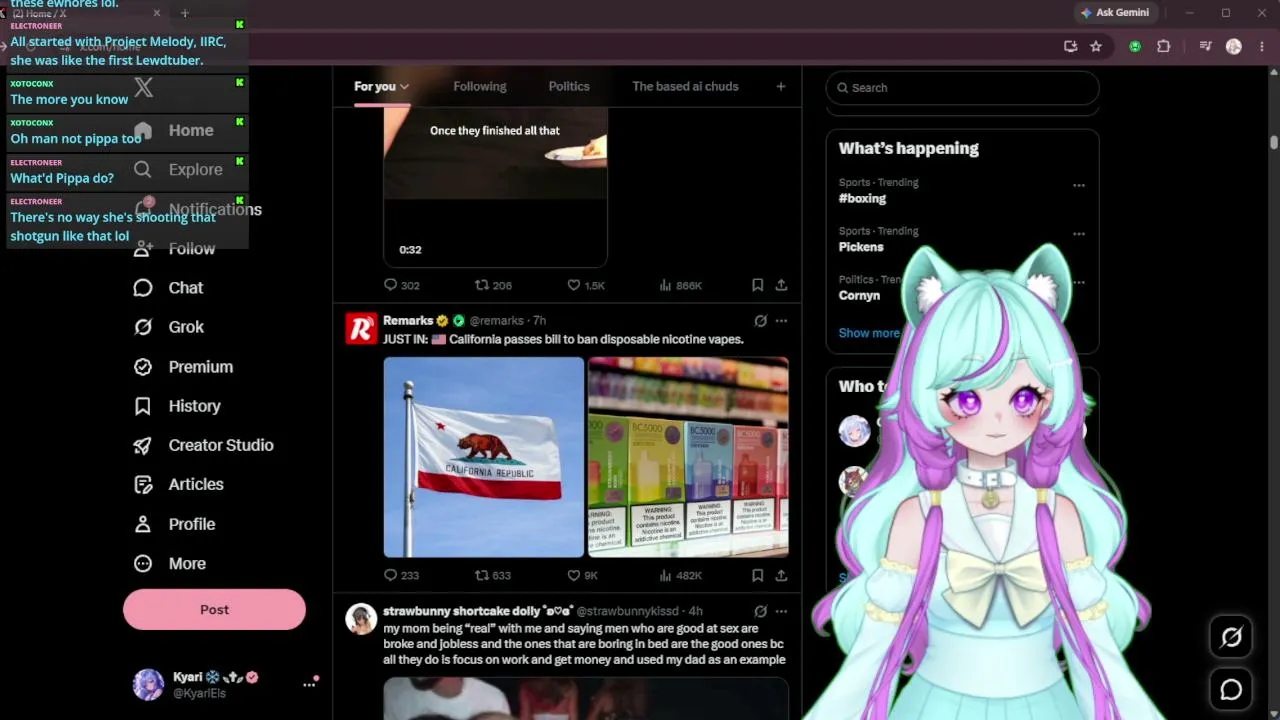The width and height of the screenshot is (1280, 720).
Task: Open more options on the strawbunny post
Action: [x=781, y=611]
